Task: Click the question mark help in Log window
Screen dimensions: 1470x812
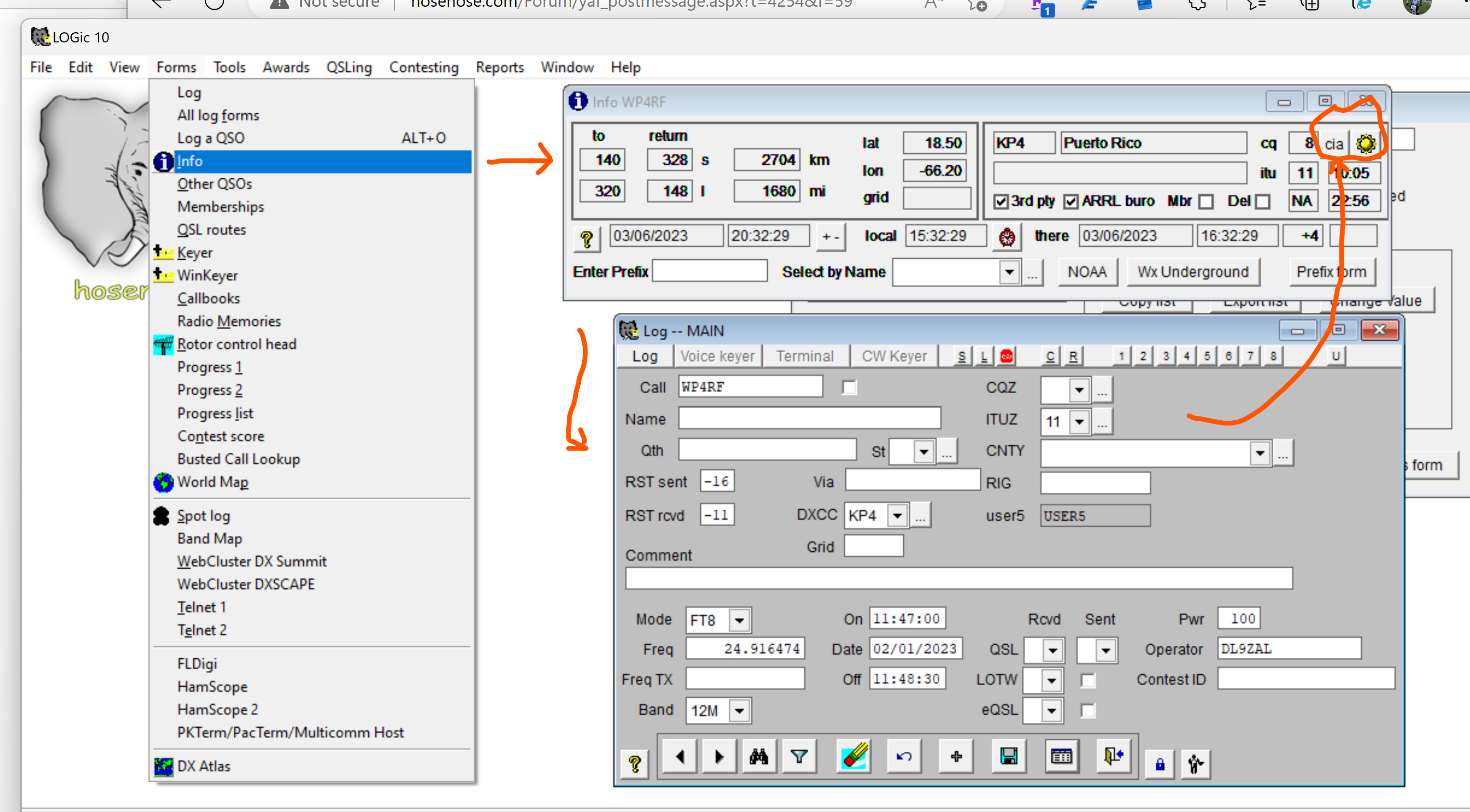Action: point(635,764)
